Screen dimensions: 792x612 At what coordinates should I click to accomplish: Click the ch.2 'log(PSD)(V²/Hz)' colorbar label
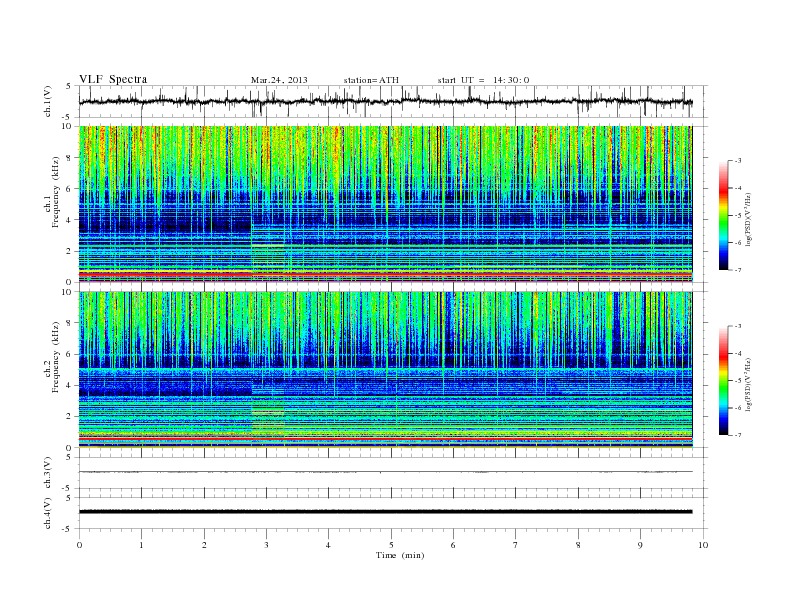(x=748, y=384)
